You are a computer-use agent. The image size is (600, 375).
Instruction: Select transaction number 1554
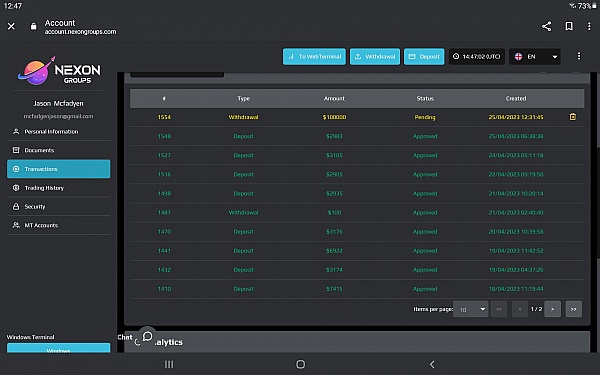[164, 117]
